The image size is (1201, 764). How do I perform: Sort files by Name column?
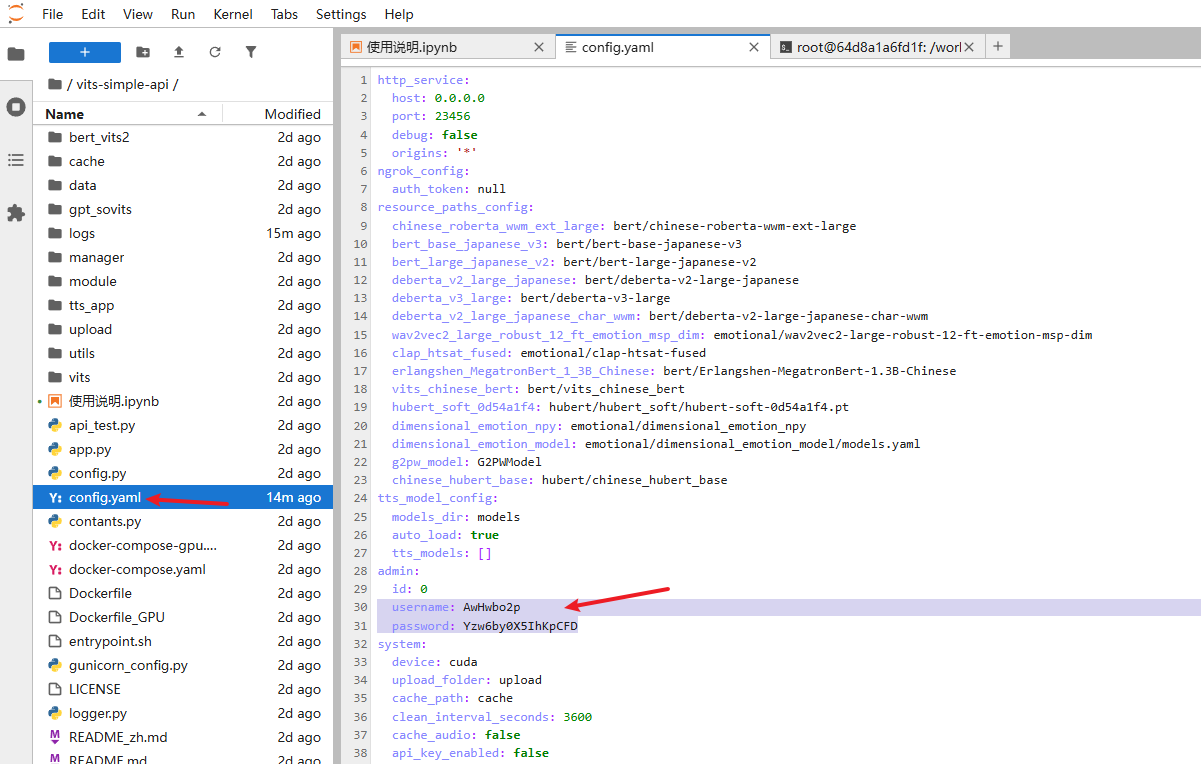point(127,114)
